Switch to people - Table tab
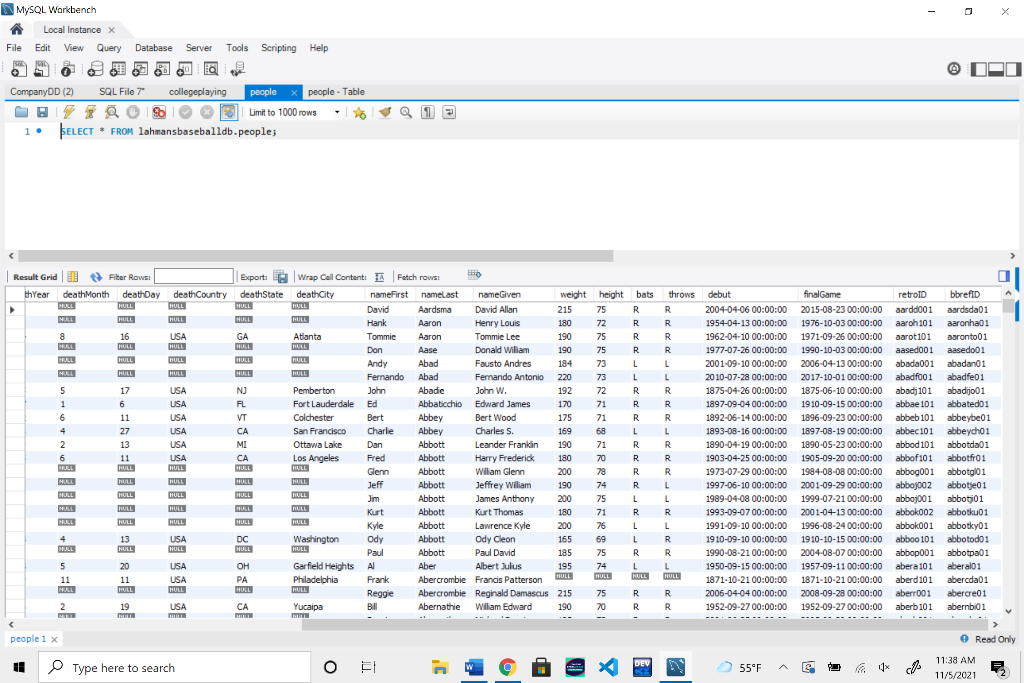This screenshot has width=1024, height=683. [336, 92]
